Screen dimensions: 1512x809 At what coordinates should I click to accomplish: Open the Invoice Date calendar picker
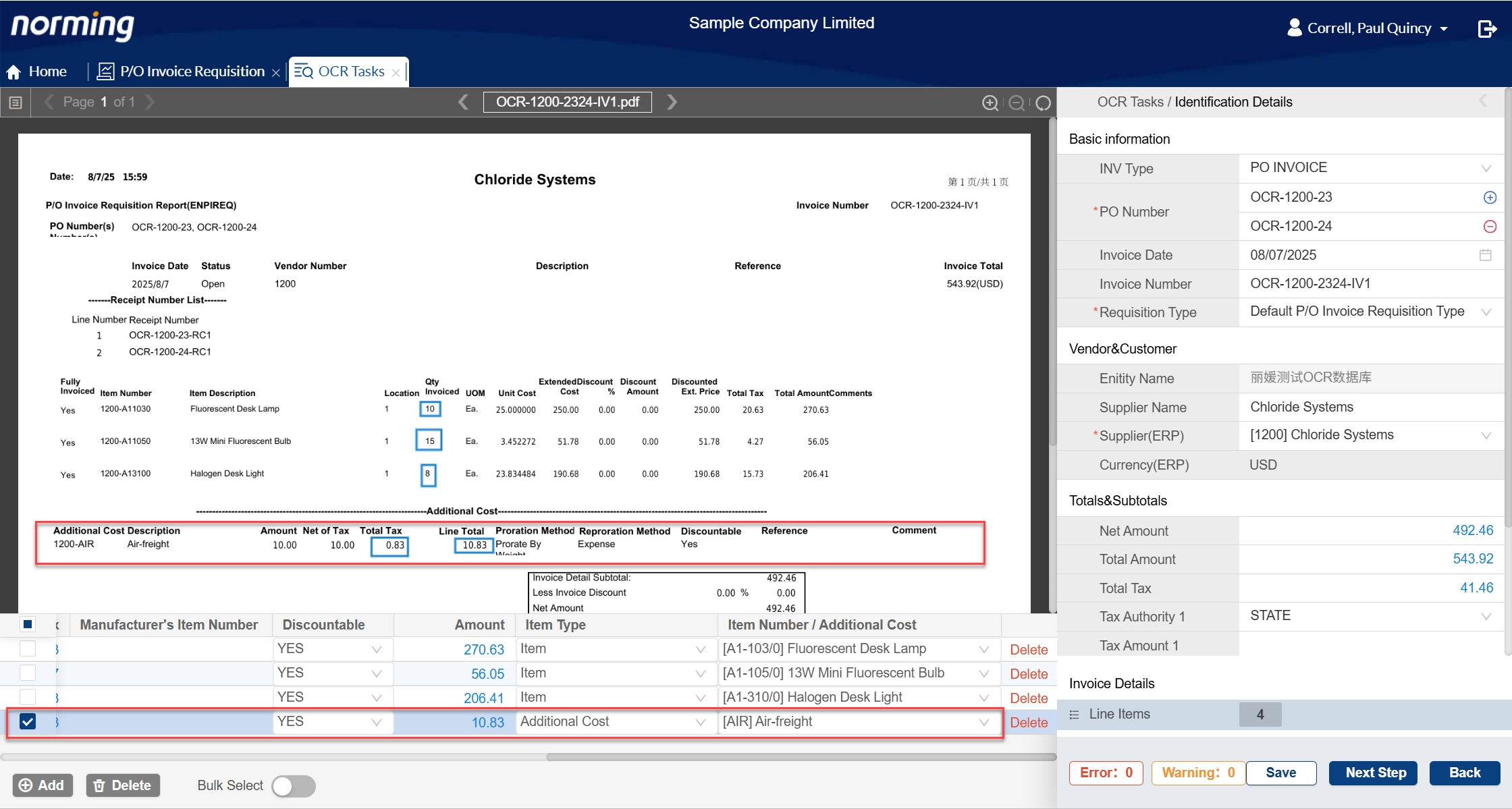[1485, 255]
